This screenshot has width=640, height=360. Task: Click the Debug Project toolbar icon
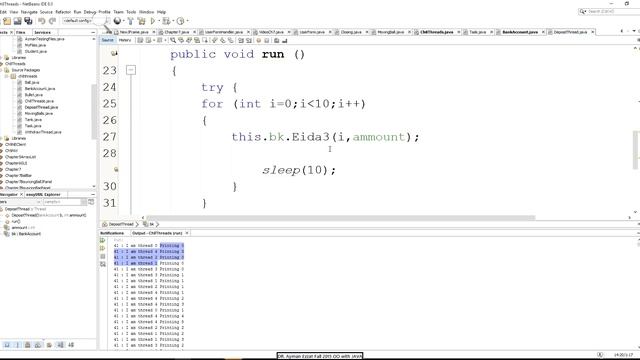point(166,21)
